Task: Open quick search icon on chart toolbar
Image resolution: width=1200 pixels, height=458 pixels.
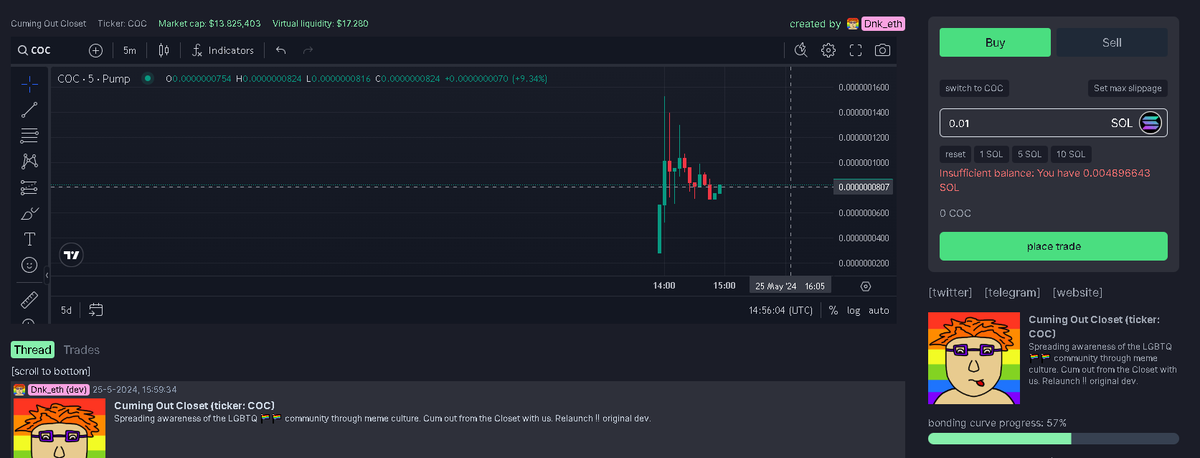Action: click(800, 50)
